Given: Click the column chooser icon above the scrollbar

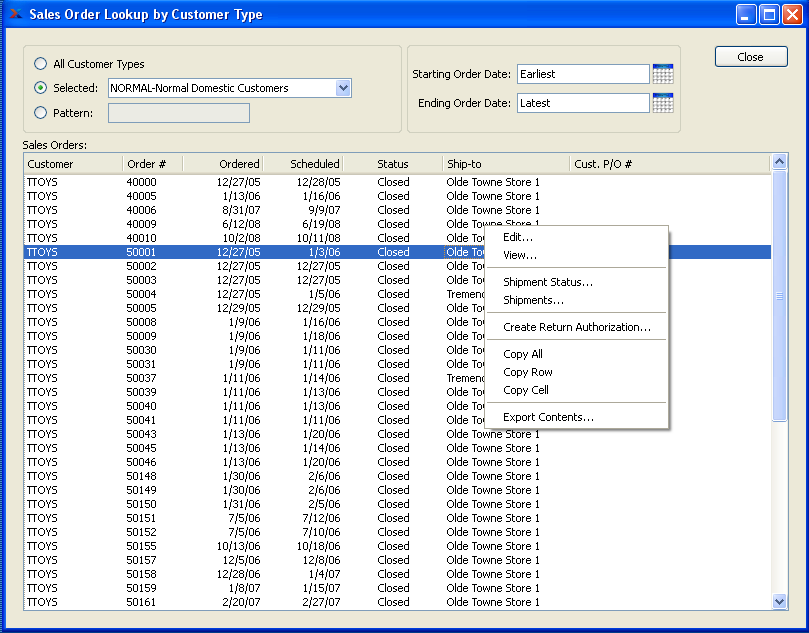Looking at the screenshot, I should tap(779, 163).
